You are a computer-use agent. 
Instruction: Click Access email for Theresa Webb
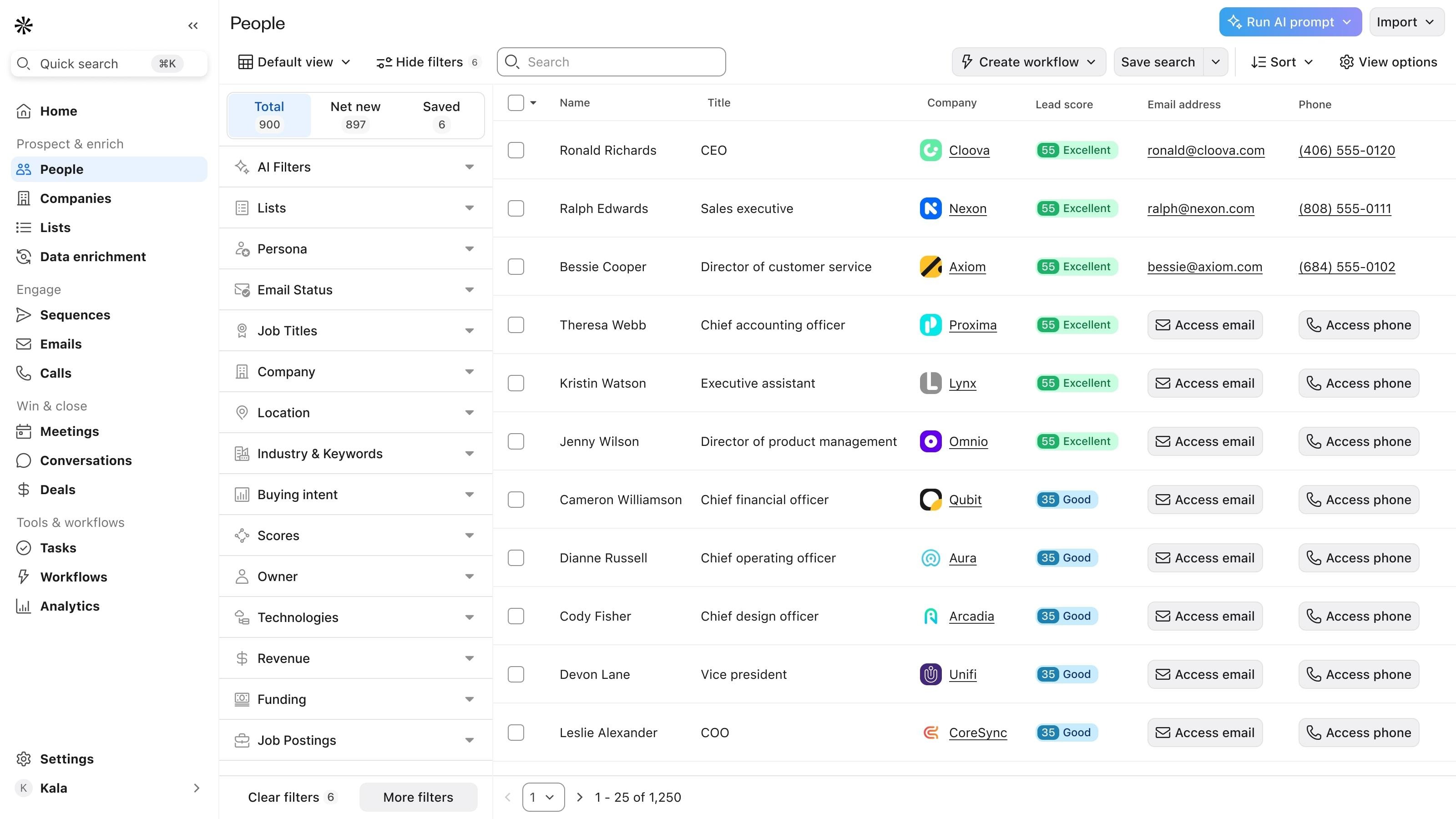click(x=1204, y=325)
